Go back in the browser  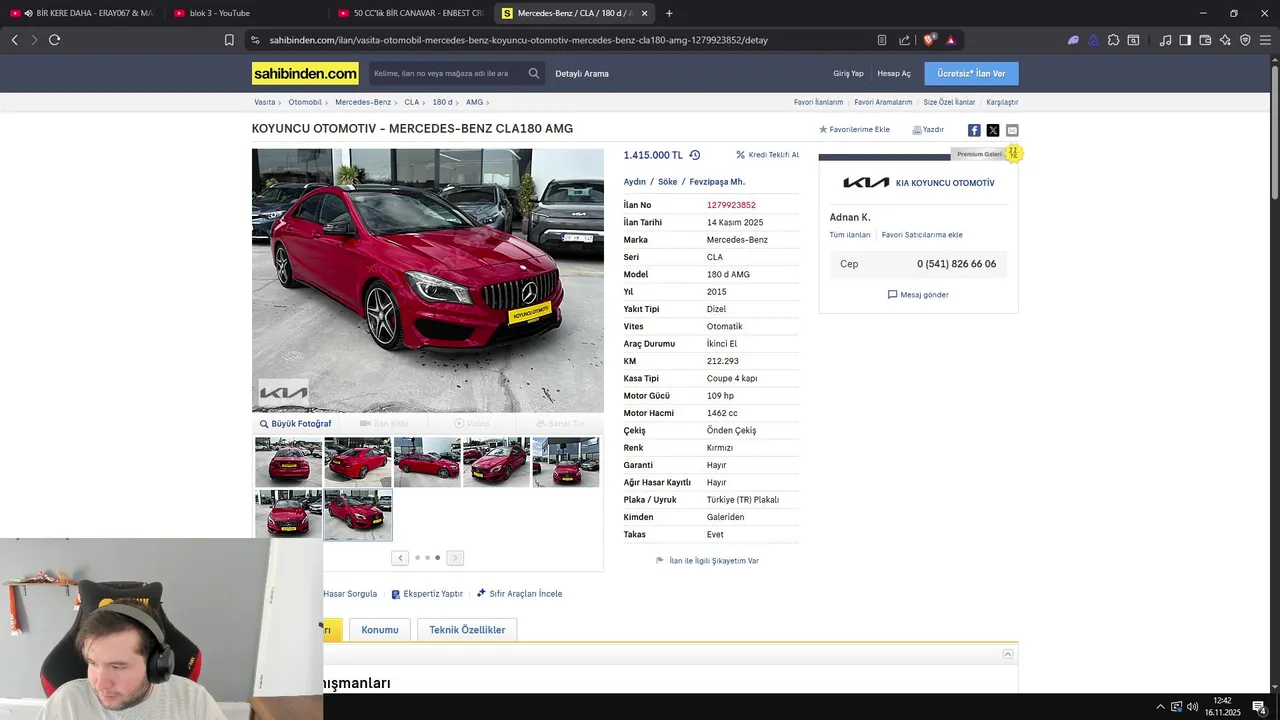(14, 40)
